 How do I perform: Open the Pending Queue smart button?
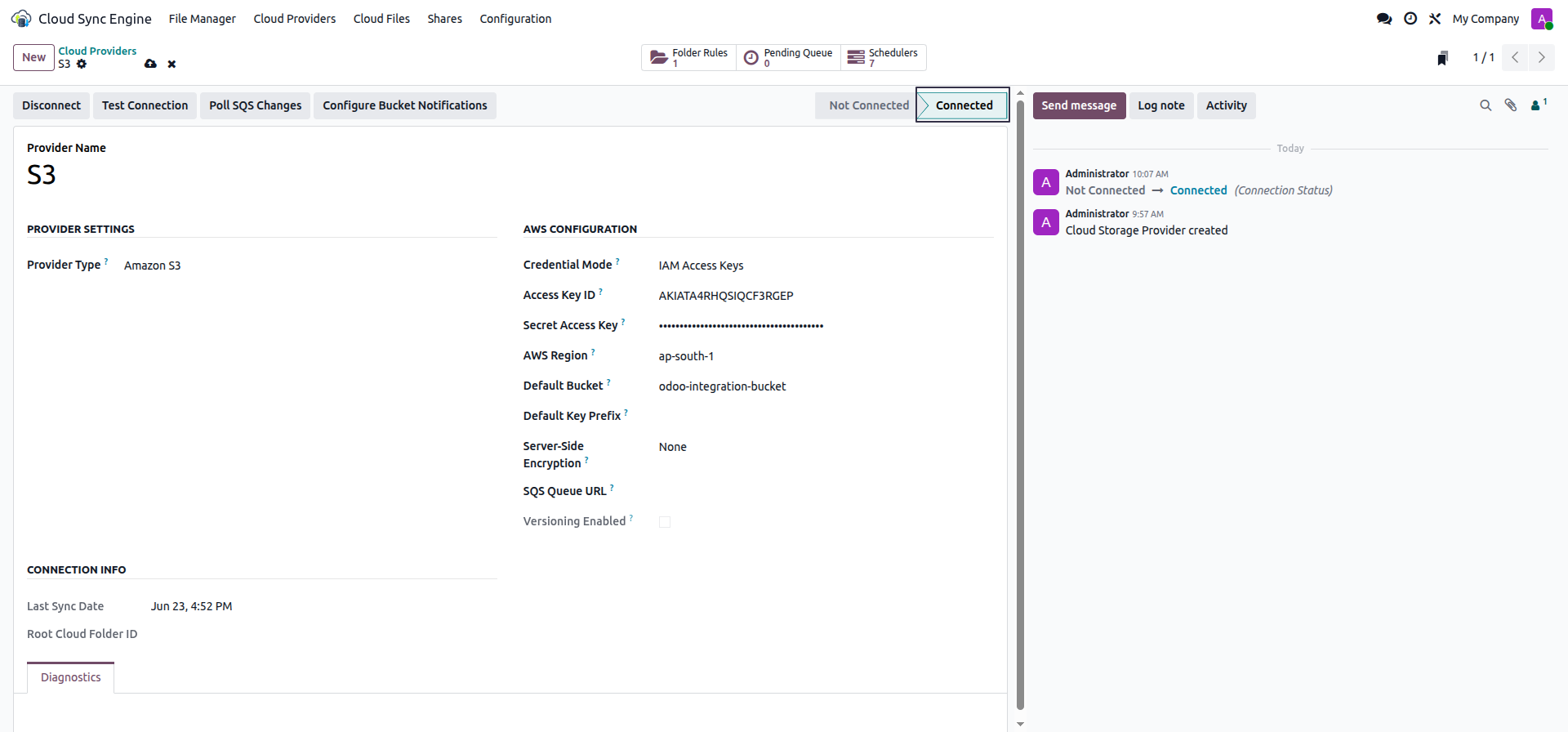coord(788,57)
